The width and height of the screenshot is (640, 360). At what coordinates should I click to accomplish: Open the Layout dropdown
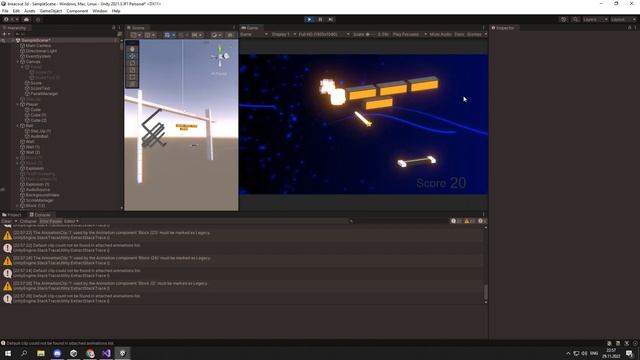[623, 19]
